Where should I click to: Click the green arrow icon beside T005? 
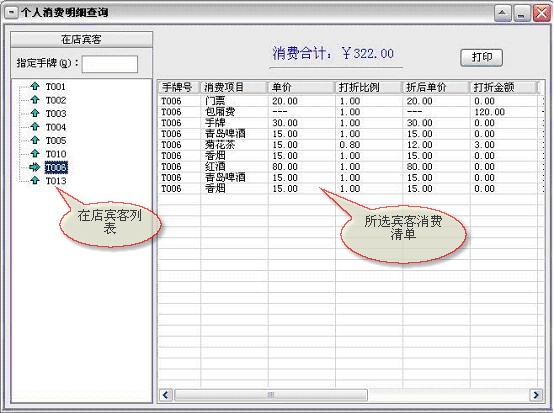35,140
